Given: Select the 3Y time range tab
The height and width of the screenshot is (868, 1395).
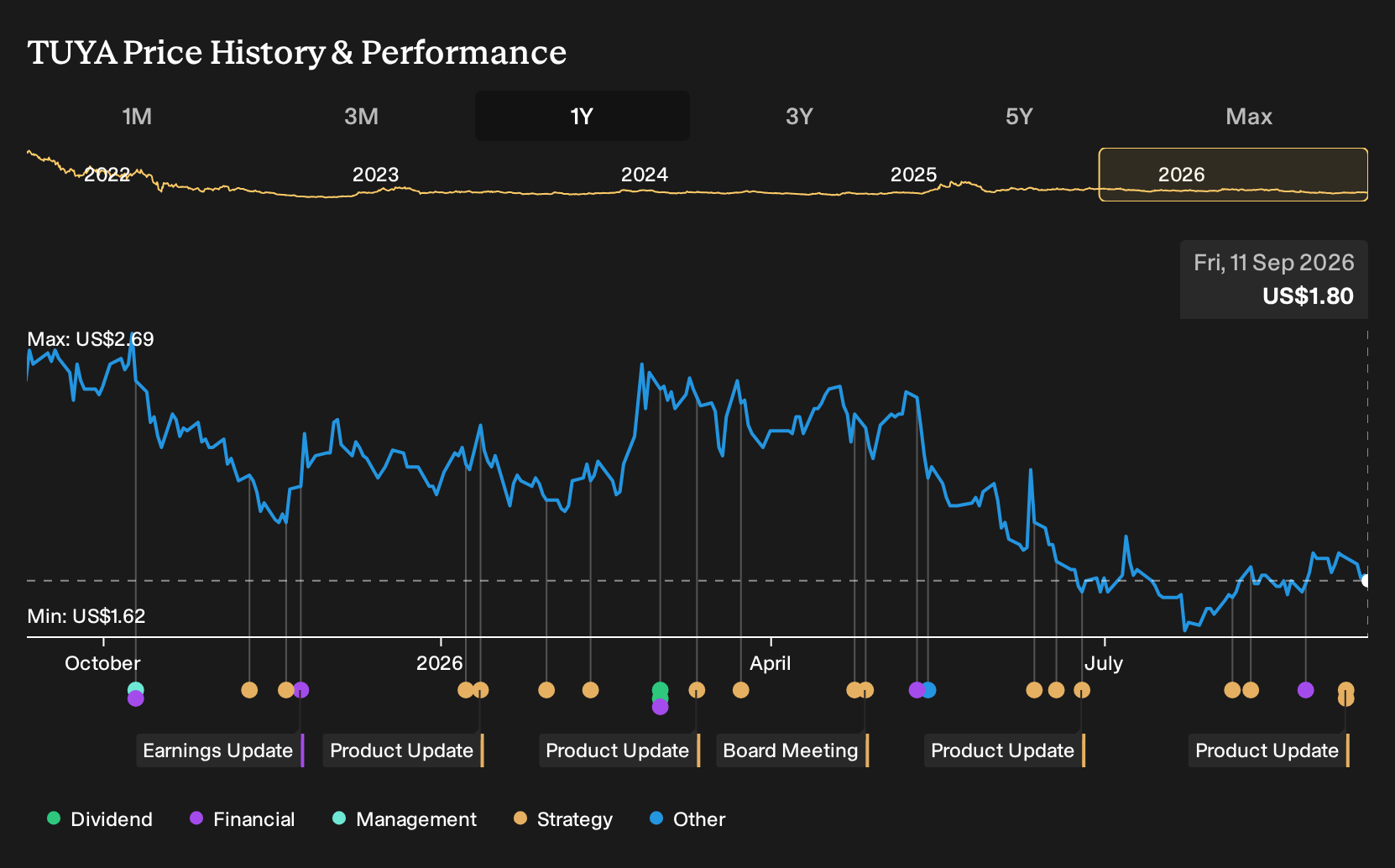Looking at the screenshot, I should (x=799, y=116).
